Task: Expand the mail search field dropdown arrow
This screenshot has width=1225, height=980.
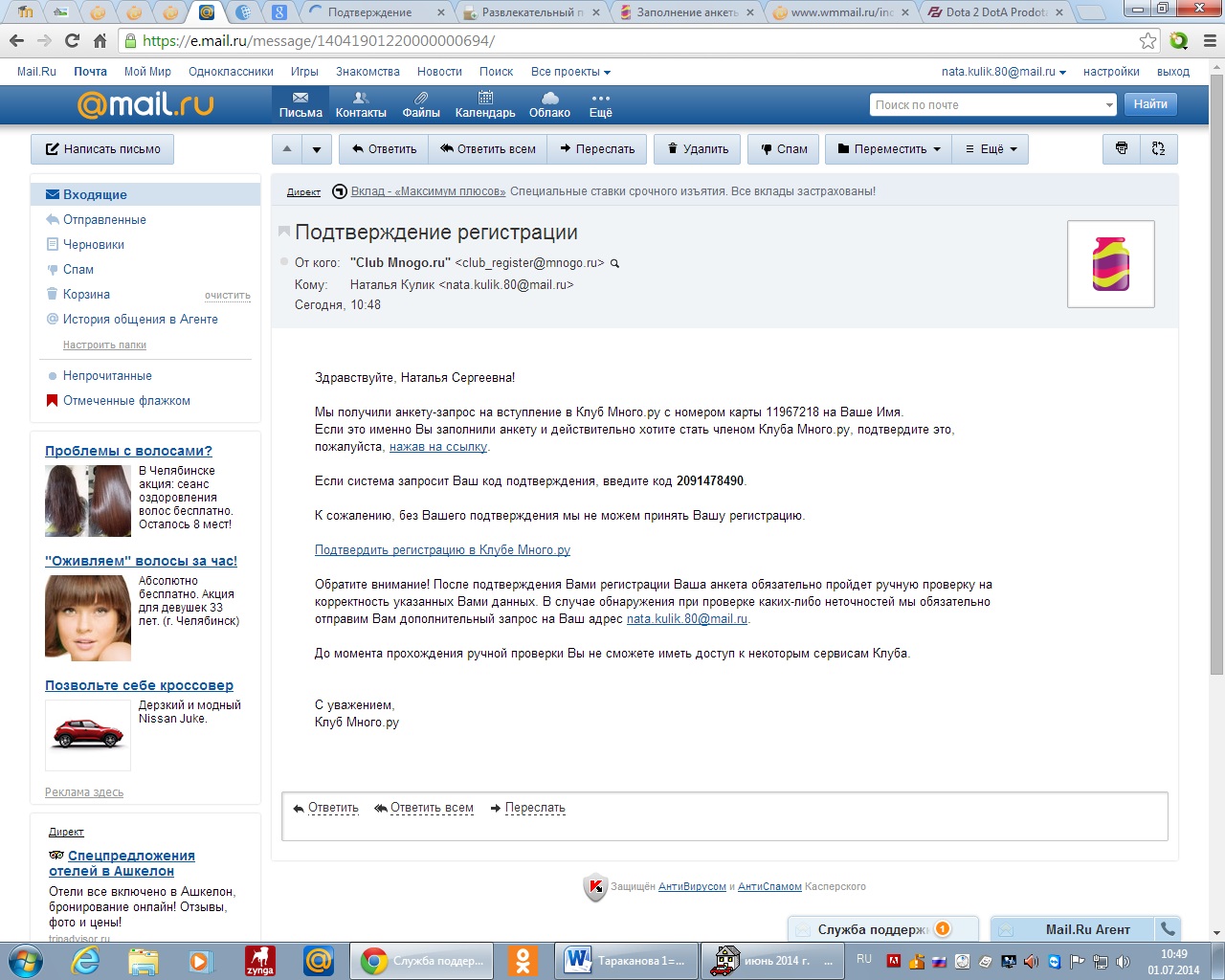Action: point(1109,105)
